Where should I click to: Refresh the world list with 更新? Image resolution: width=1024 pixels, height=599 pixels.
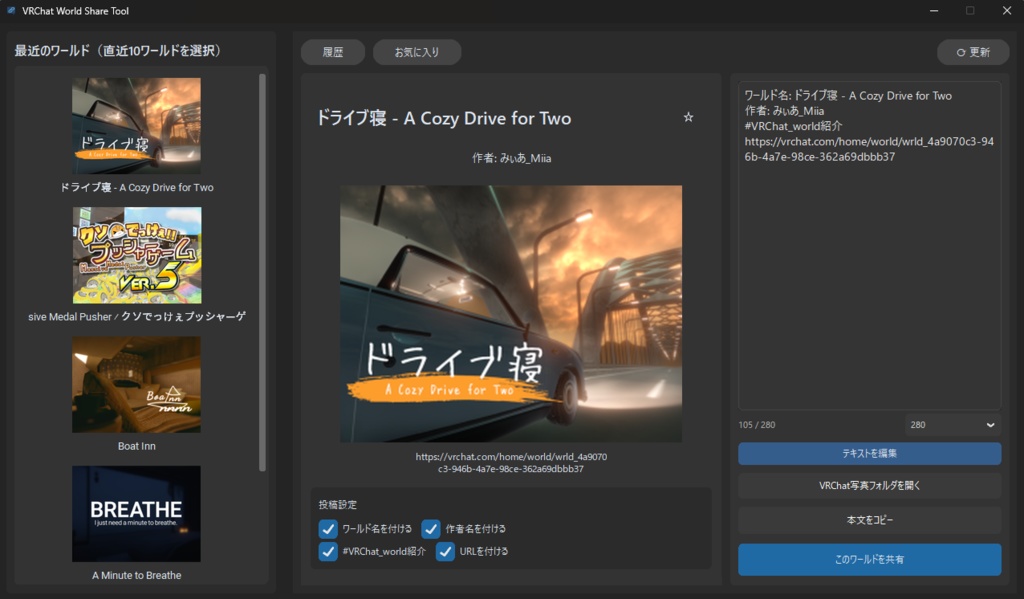click(971, 52)
